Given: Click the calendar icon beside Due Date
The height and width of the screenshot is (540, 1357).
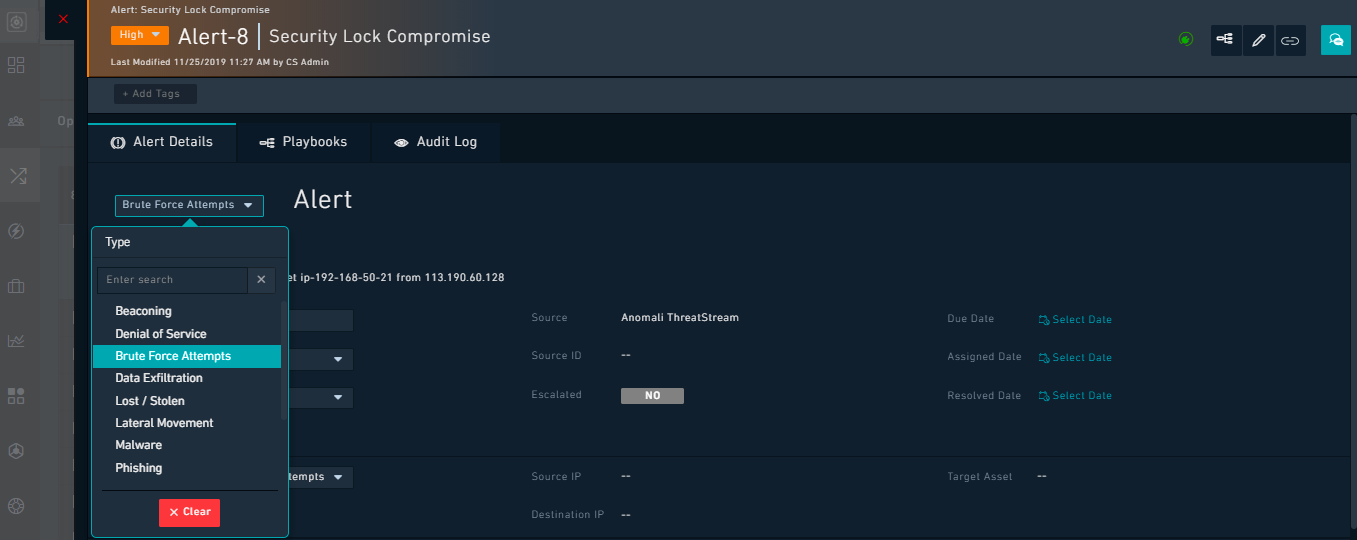Looking at the screenshot, I should pos(1044,320).
